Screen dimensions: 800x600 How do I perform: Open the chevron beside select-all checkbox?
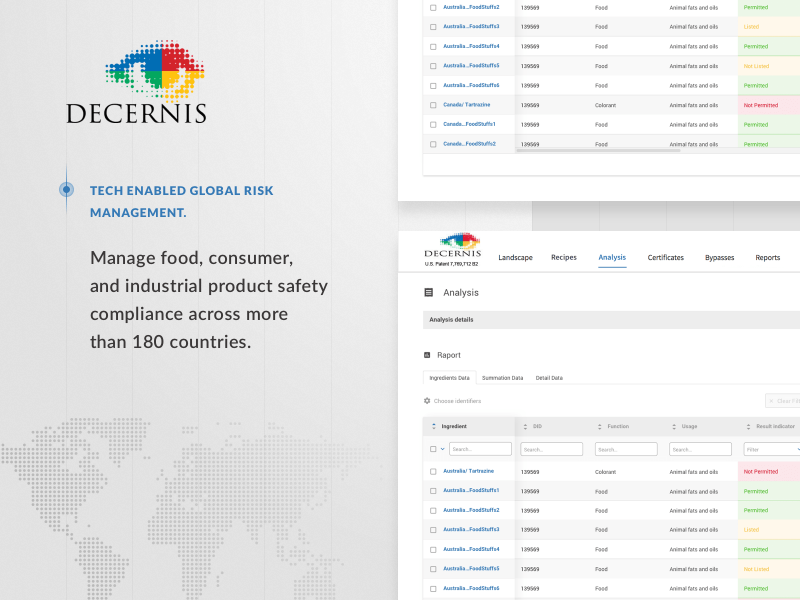click(442, 449)
